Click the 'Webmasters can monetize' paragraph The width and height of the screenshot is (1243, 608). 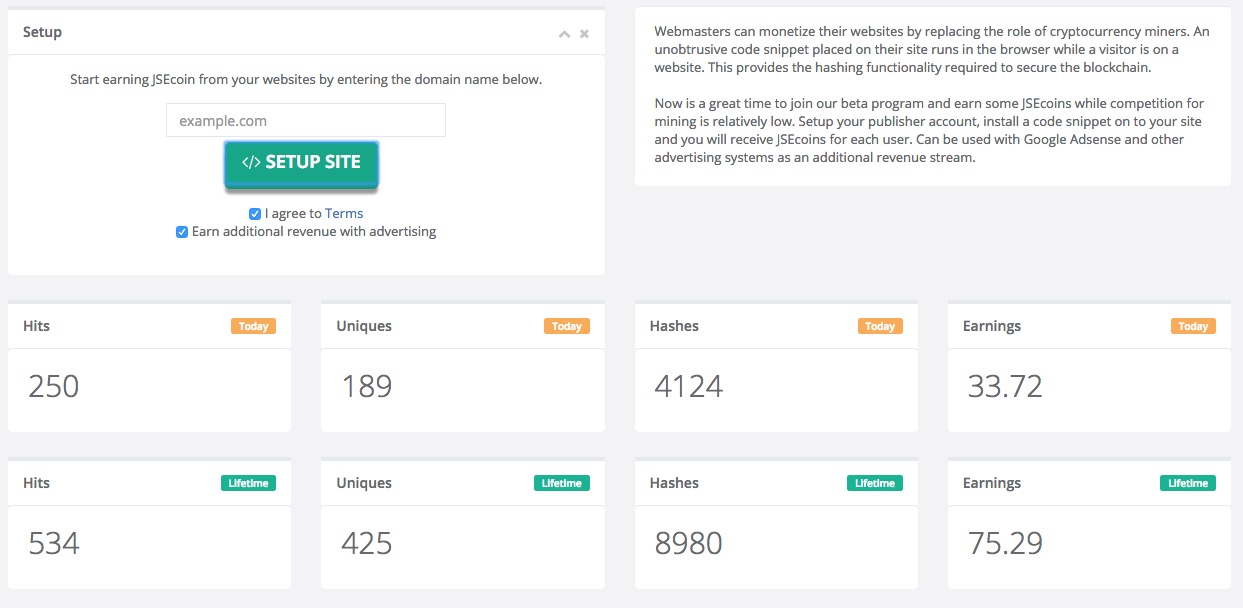[x=932, y=50]
